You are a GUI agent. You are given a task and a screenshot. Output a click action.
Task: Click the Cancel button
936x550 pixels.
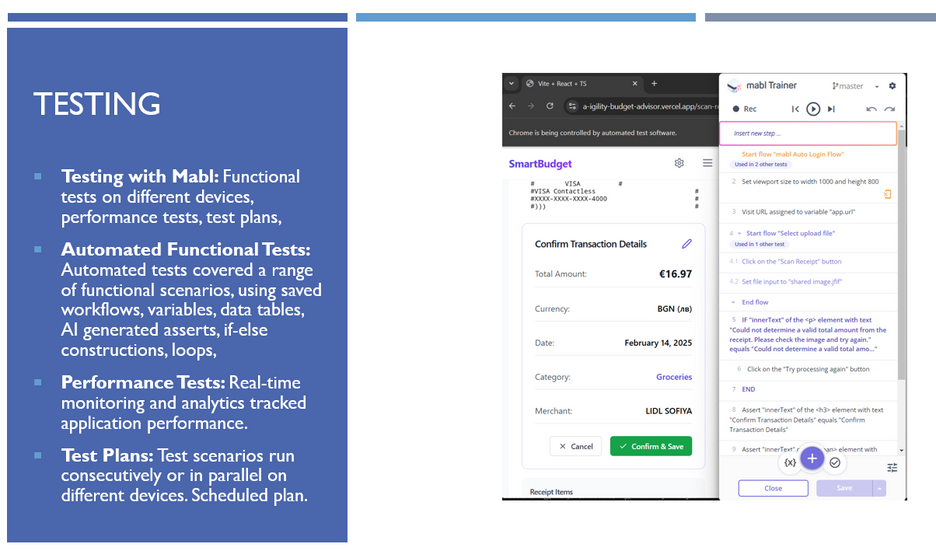(575, 446)
